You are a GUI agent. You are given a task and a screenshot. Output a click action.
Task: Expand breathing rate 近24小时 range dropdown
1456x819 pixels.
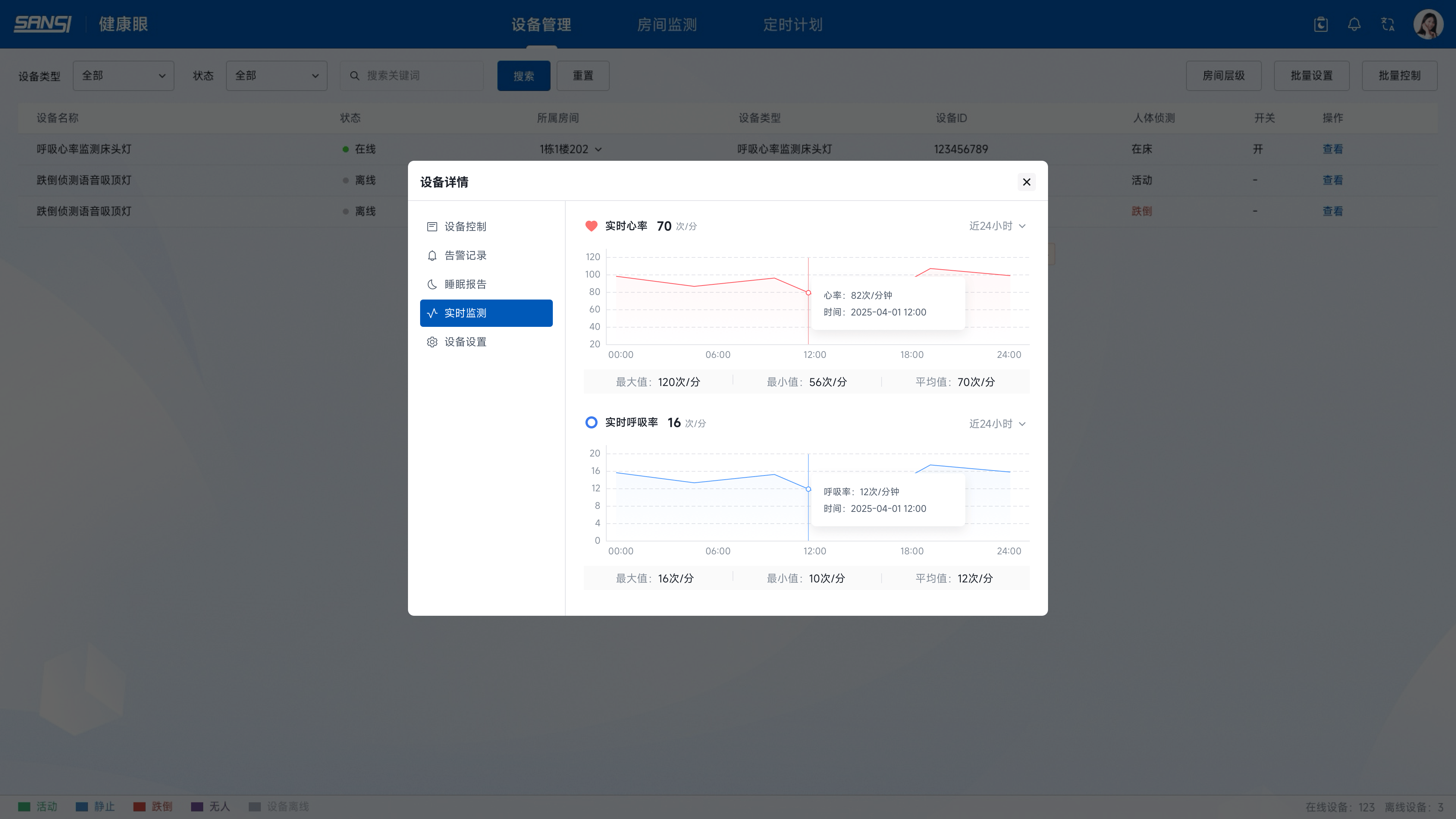click(997, 424)
